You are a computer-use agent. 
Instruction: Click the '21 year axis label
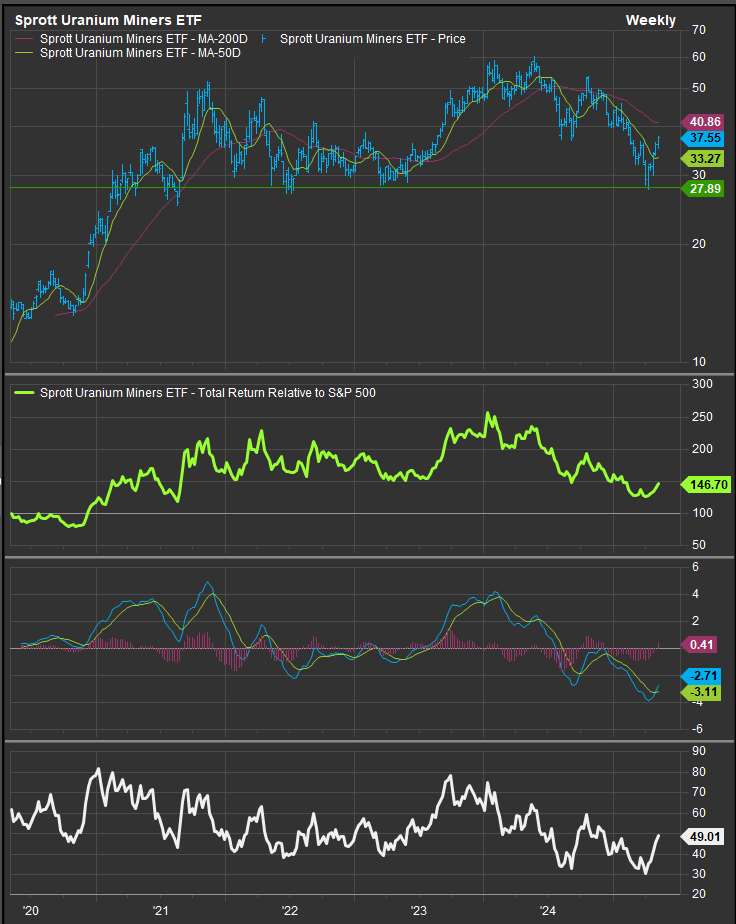pyautogui.click(x=160, y=911)
